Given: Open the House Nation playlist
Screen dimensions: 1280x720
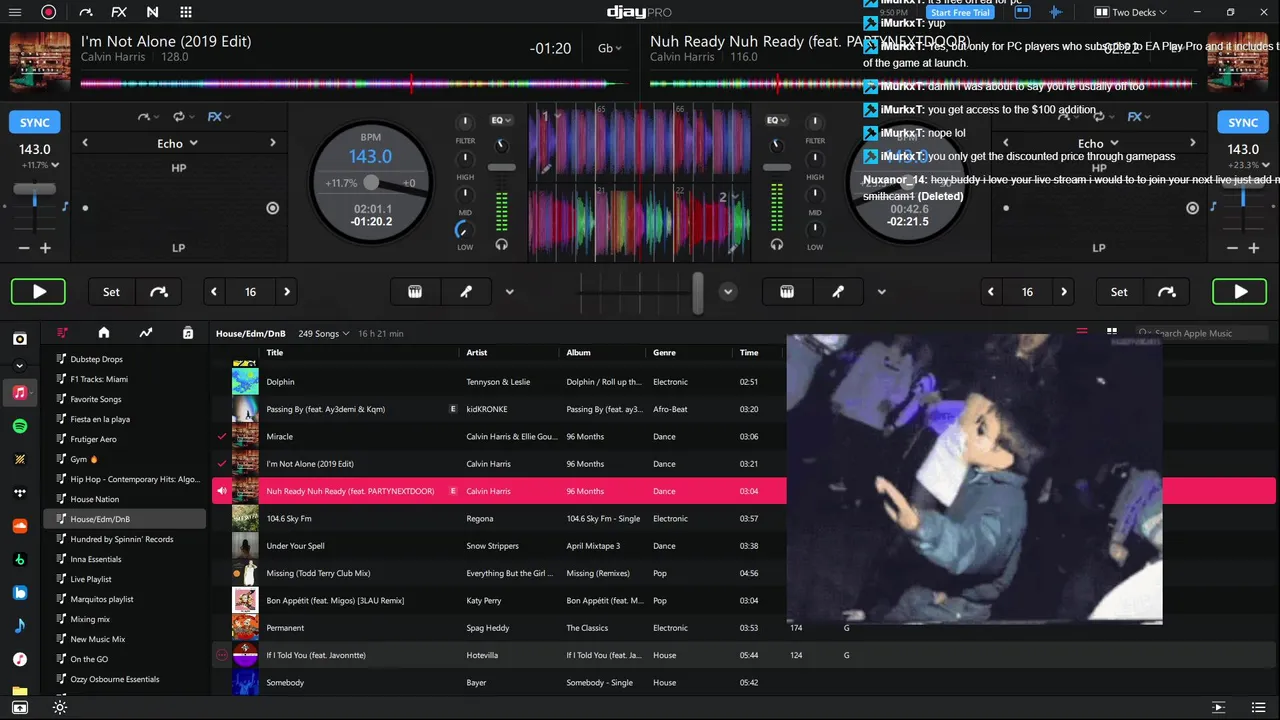Looking at the screenshot, I should (x=94, y=499).
